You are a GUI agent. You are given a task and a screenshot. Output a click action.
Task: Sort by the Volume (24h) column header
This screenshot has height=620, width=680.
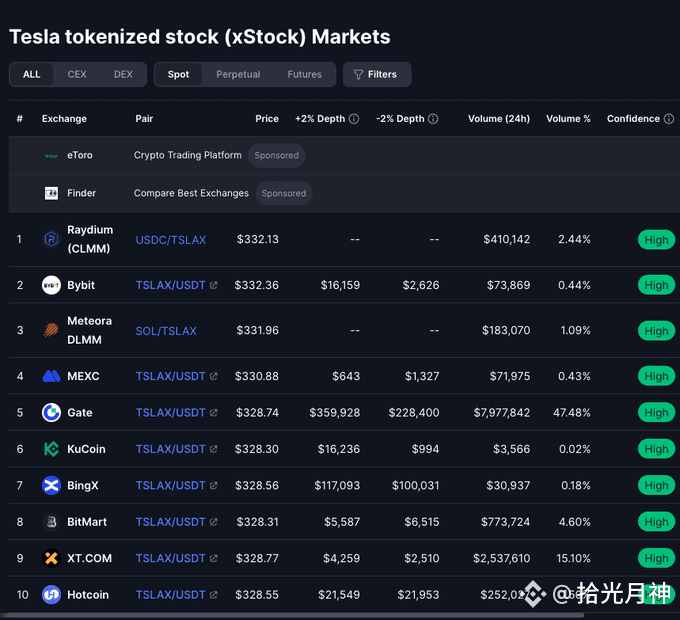click(499, 119)
